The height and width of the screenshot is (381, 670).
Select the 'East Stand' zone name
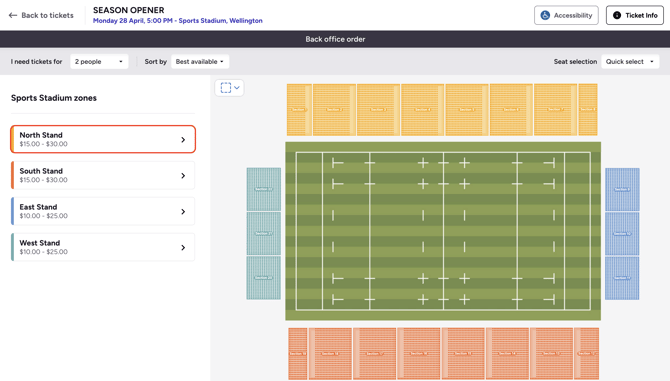(38, 207)
